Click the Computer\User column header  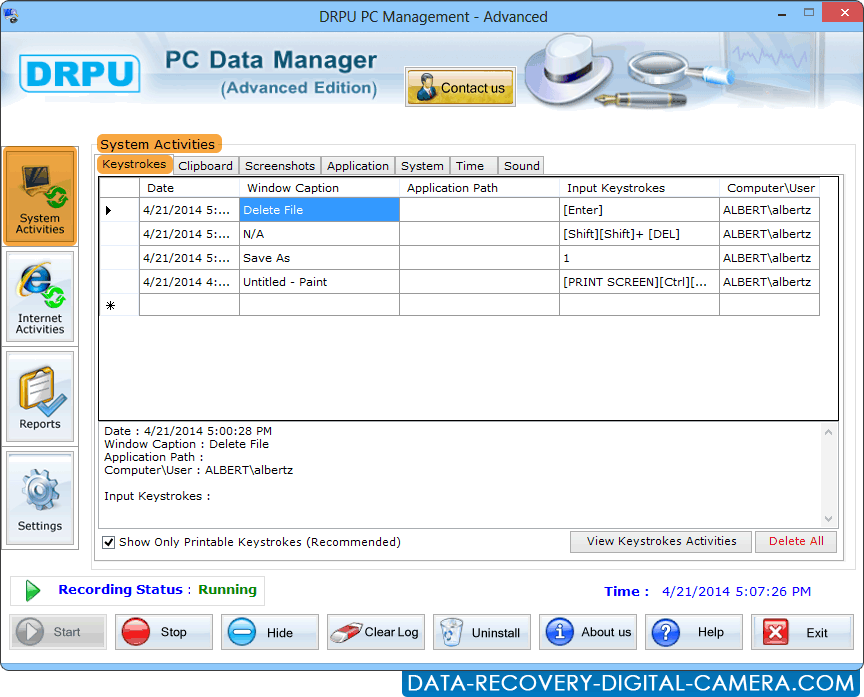[x=769, y=188]
